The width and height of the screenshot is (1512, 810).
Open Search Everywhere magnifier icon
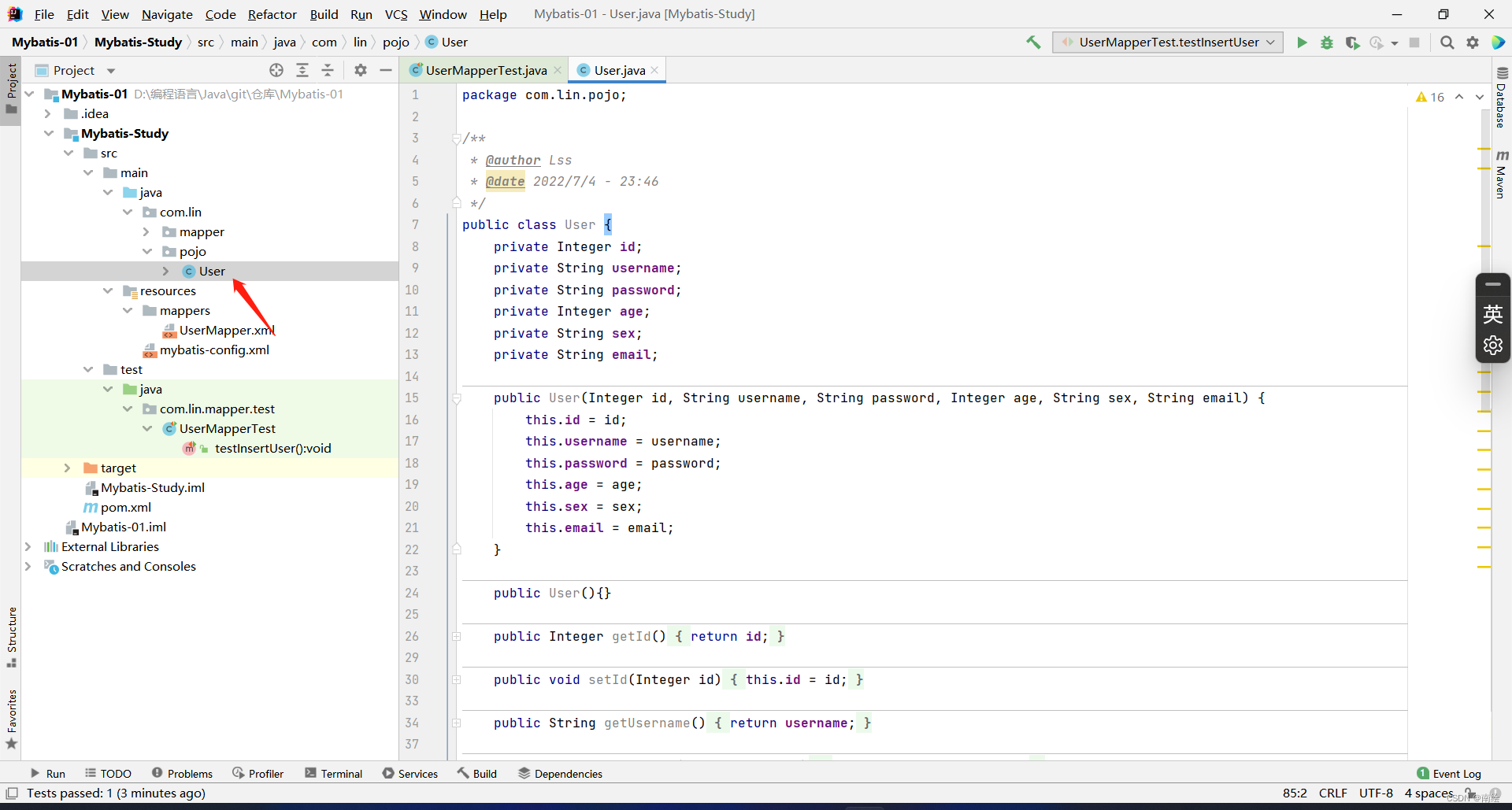tap(1447, 43)
